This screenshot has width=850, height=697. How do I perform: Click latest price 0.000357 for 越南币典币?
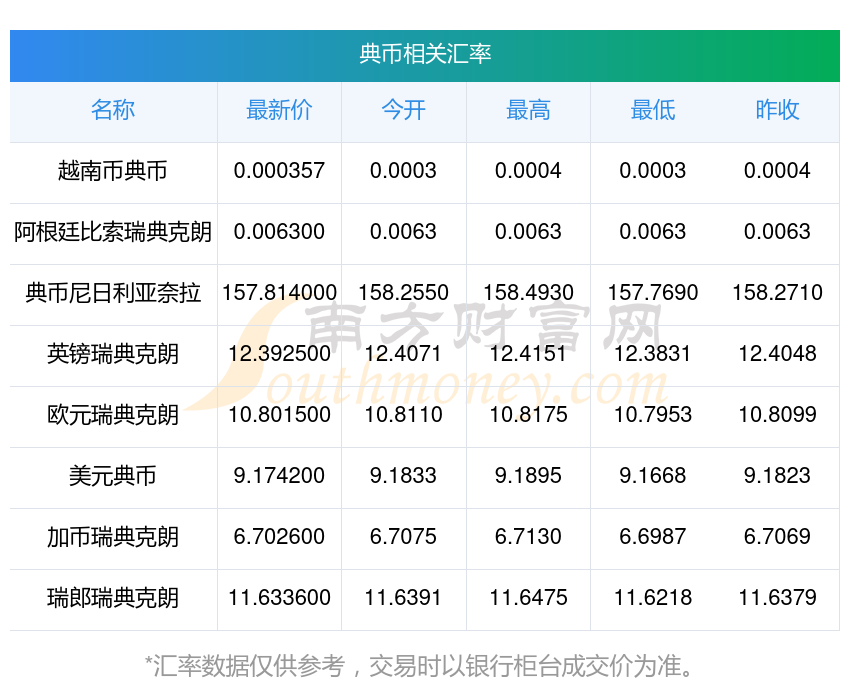pyautogui.click(x=279, y=171)
